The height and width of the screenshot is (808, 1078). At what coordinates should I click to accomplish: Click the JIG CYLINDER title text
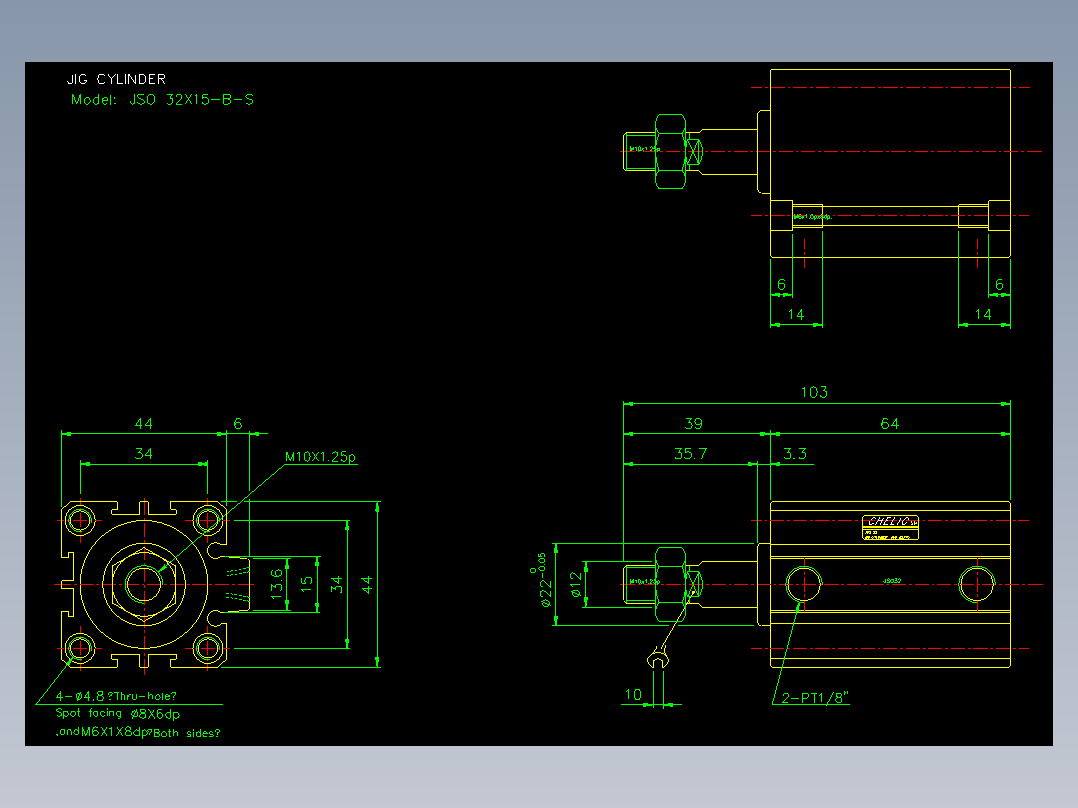pyautogui.click(x=116, y=79)
